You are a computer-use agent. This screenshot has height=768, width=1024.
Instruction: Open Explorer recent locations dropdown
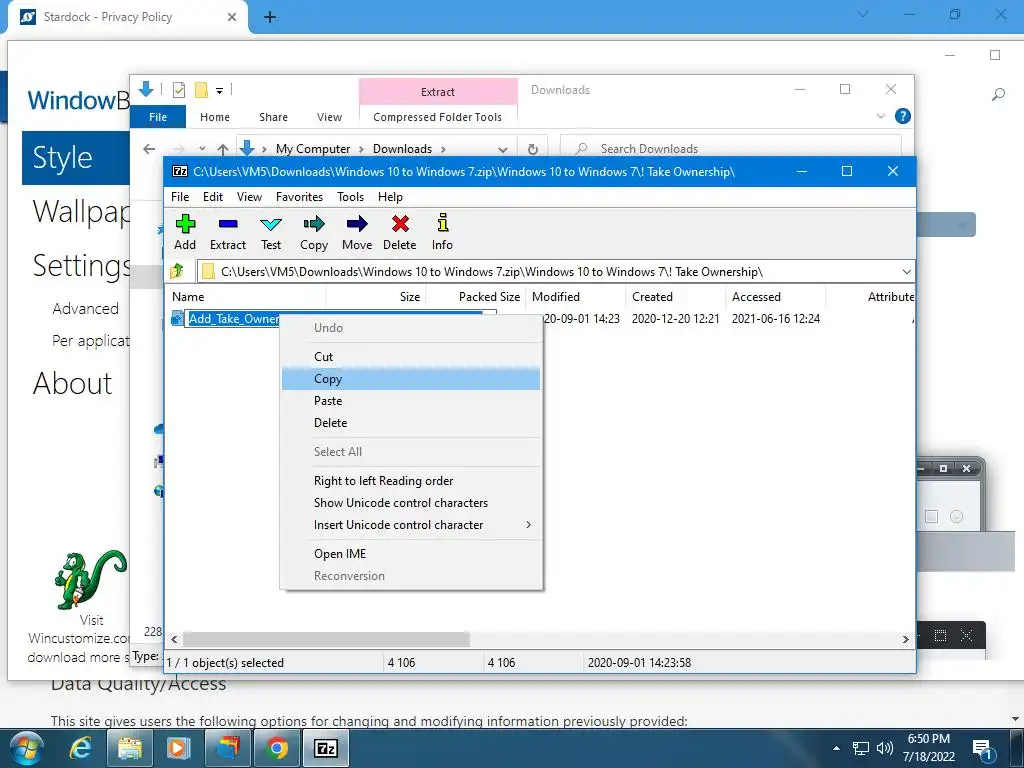tap(202, 149)
